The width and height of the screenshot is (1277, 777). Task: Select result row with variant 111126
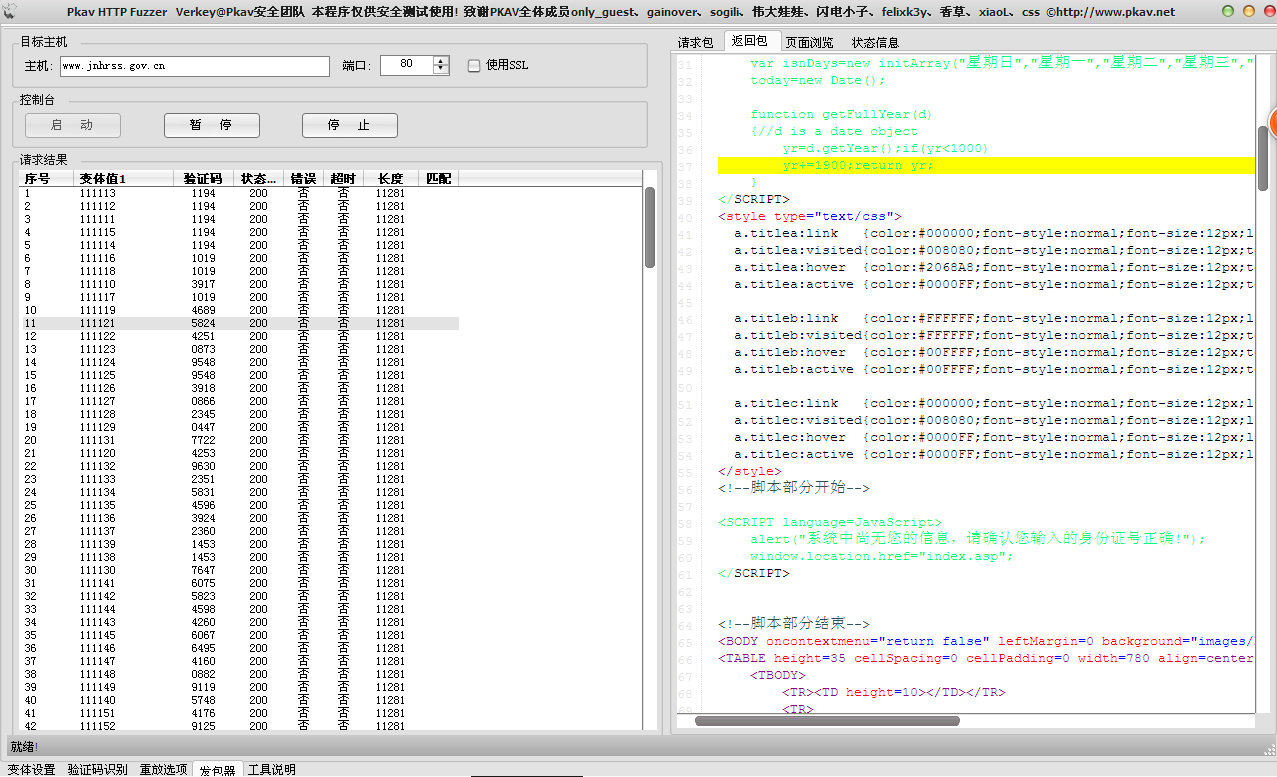click(240, 388)
